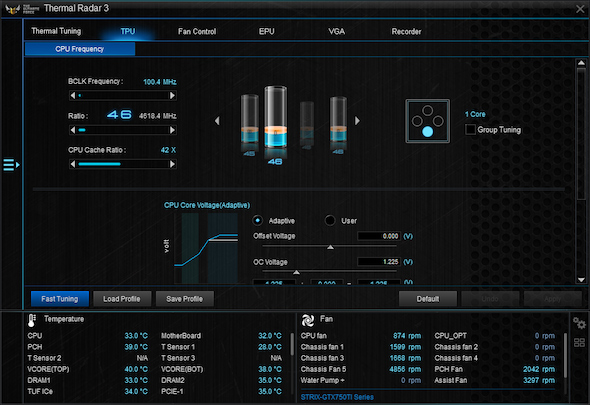
Task: Select User voltage mode
Action: pyautogui.click(x=330, y=221)
